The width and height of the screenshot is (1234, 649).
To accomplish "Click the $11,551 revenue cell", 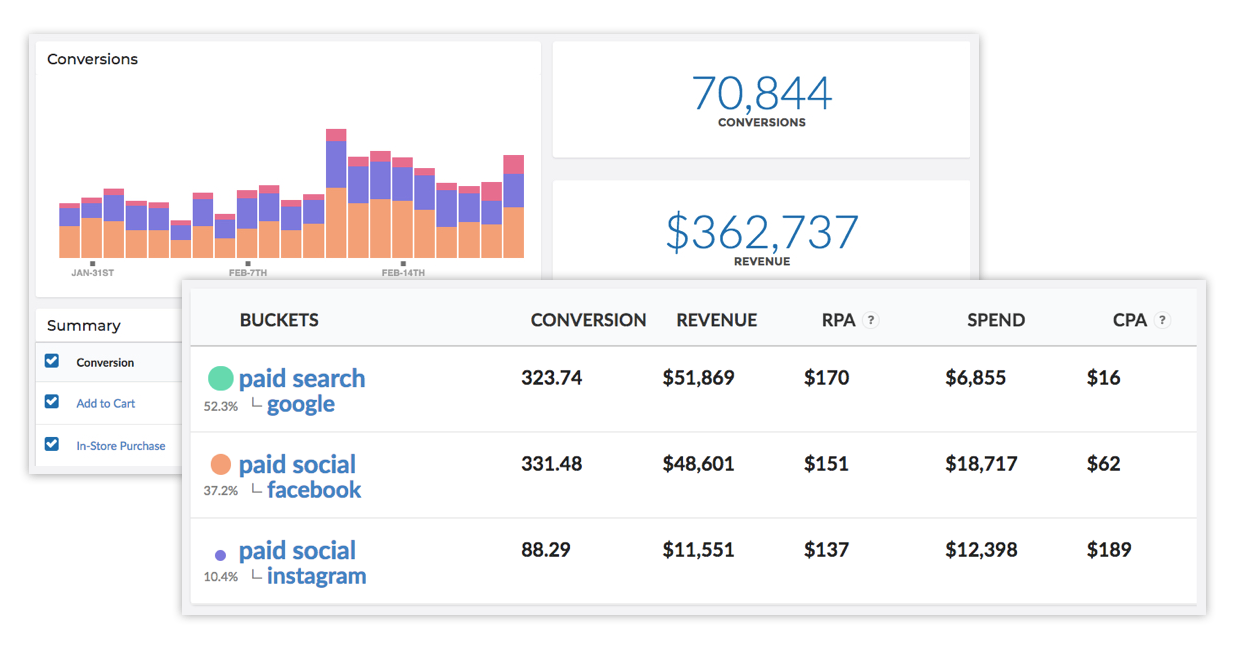I will click(698, 550).
